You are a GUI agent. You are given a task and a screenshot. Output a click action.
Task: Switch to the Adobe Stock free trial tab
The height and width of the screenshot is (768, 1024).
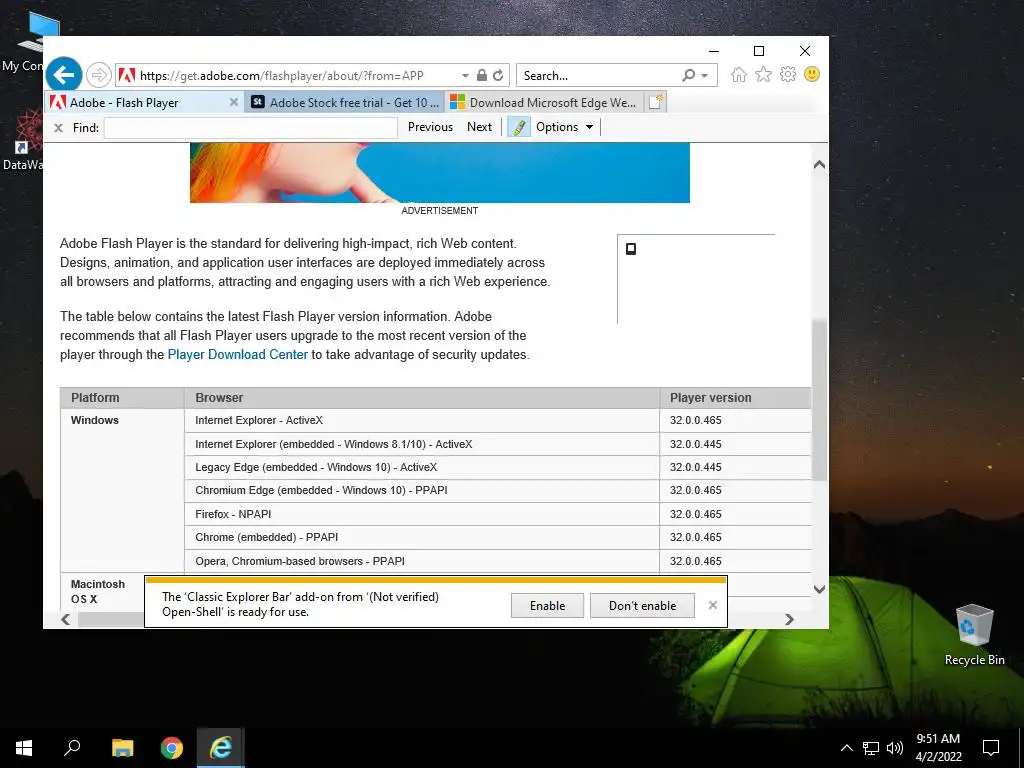pos(345,102)
